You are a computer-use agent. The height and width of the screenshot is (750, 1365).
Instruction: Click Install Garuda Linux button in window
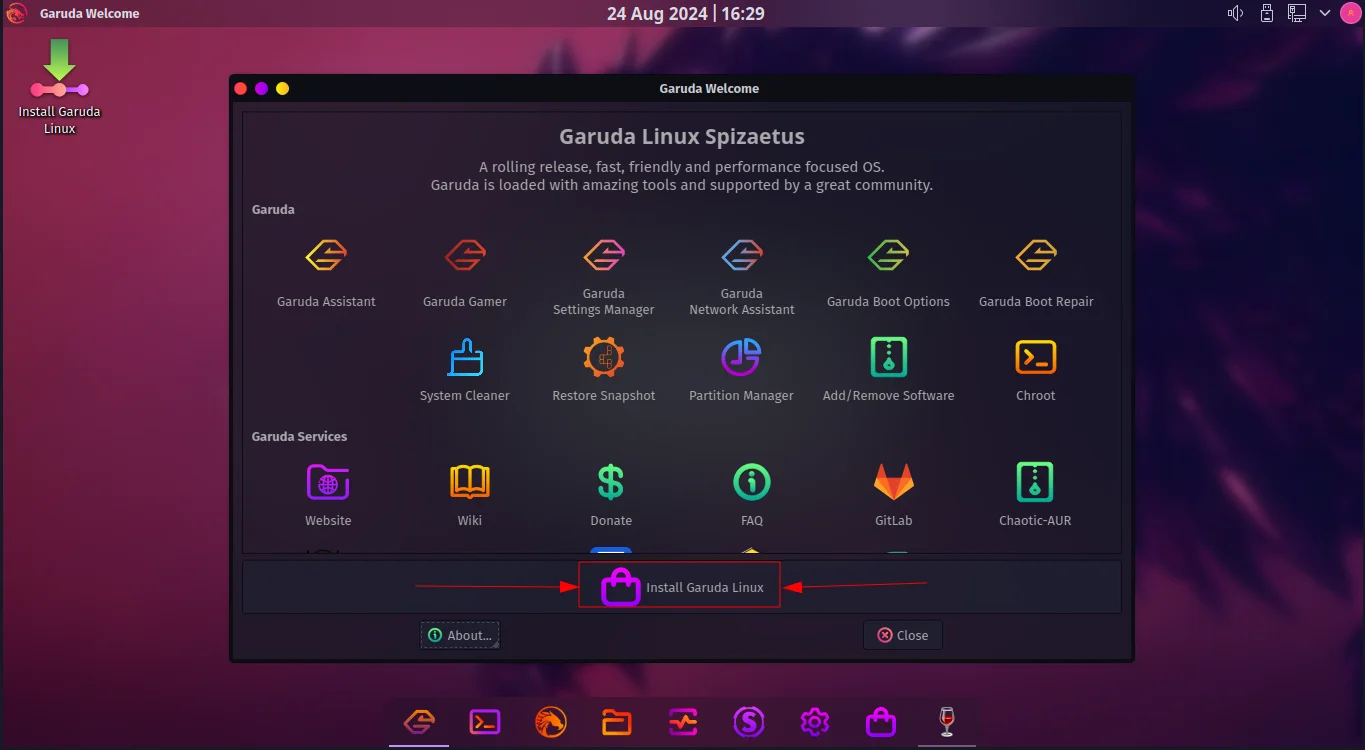click(680, 587)
